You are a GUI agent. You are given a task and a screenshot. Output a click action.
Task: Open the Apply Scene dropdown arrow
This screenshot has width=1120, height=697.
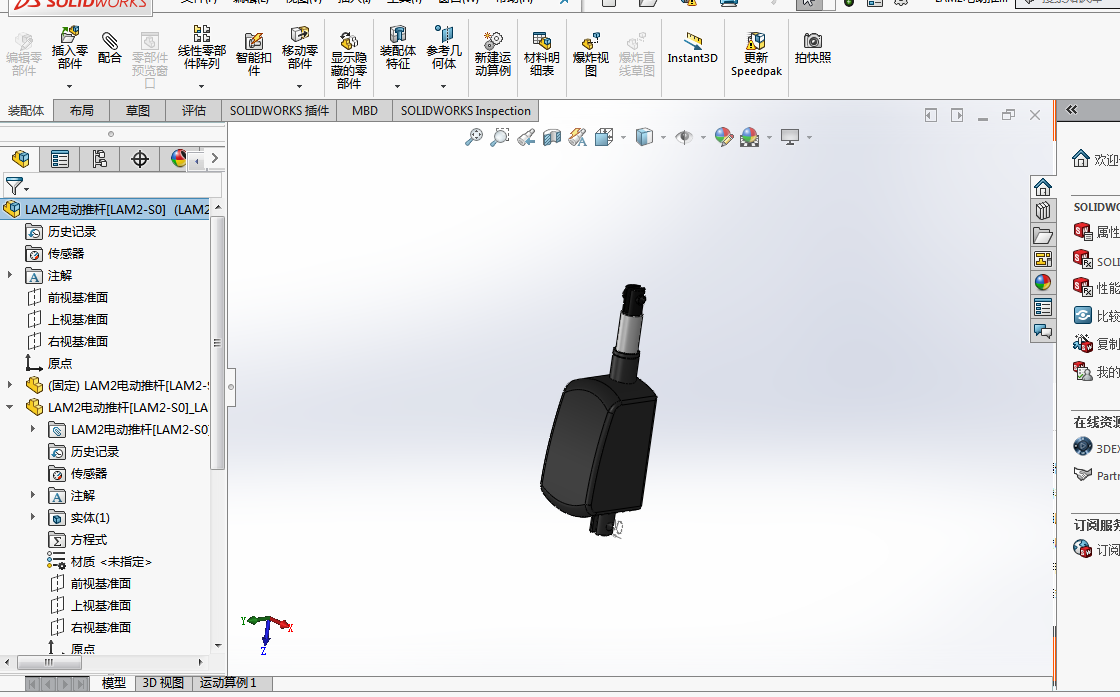769,137
